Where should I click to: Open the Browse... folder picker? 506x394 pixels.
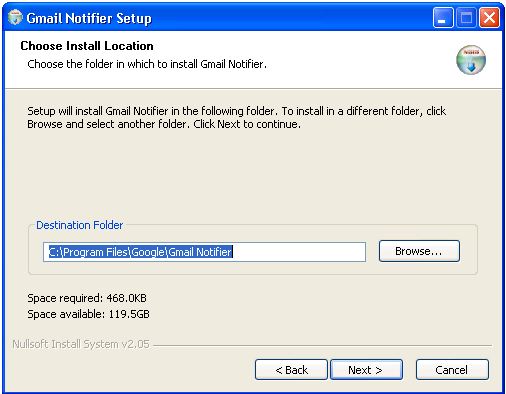click(419, 251)
